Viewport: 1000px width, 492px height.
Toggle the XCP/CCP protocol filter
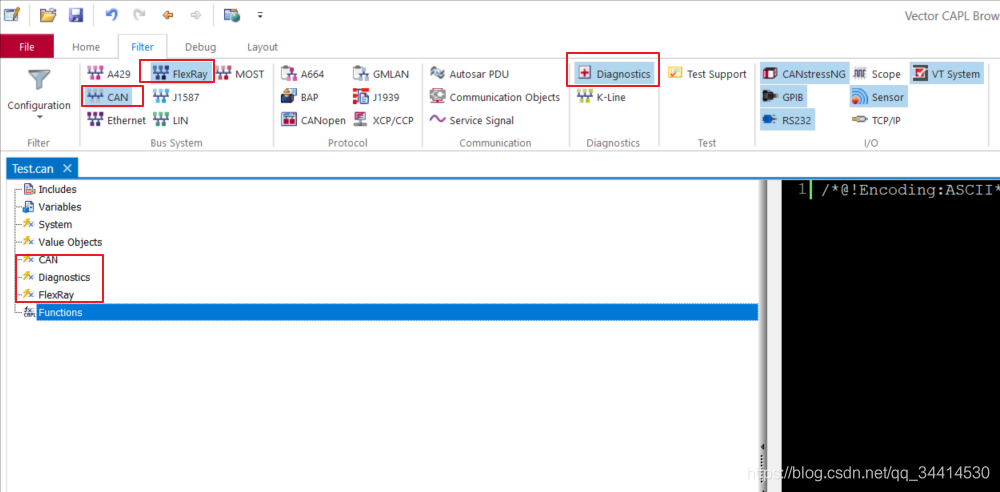click(x=383, y=120)
